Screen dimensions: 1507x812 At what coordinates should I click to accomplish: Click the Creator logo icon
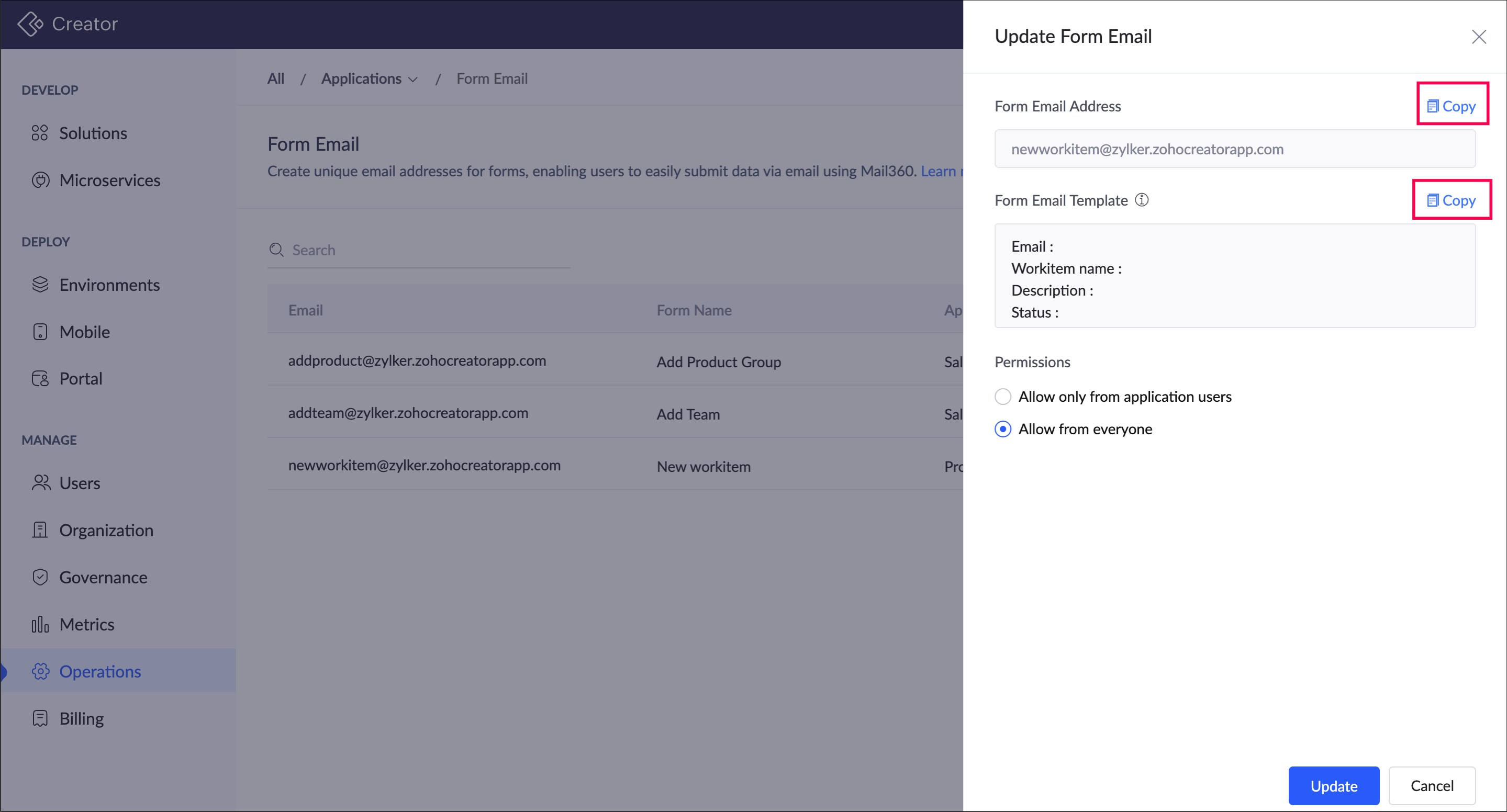[x=30, y=24]
